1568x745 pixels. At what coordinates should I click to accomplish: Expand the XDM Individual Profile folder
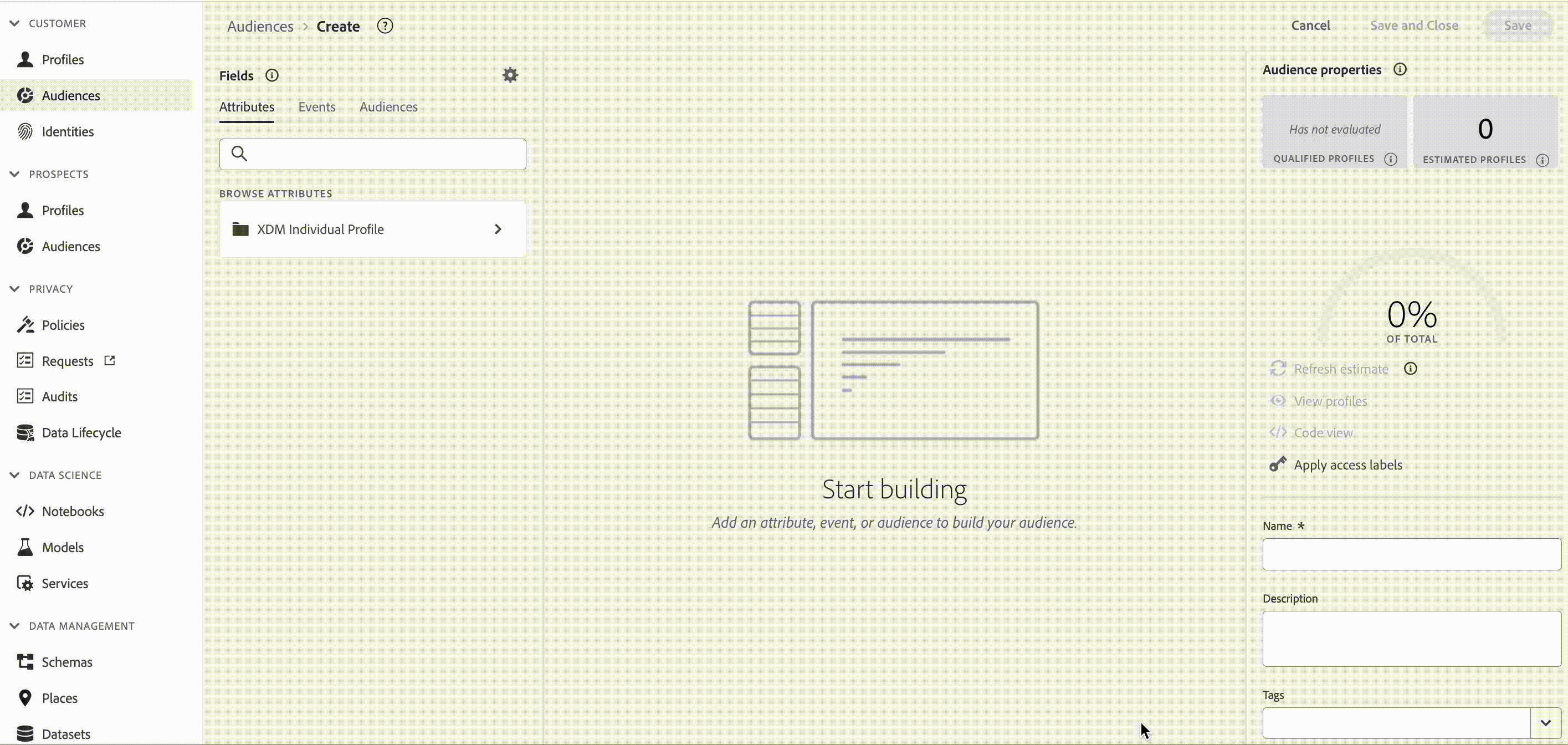(372, 229)
